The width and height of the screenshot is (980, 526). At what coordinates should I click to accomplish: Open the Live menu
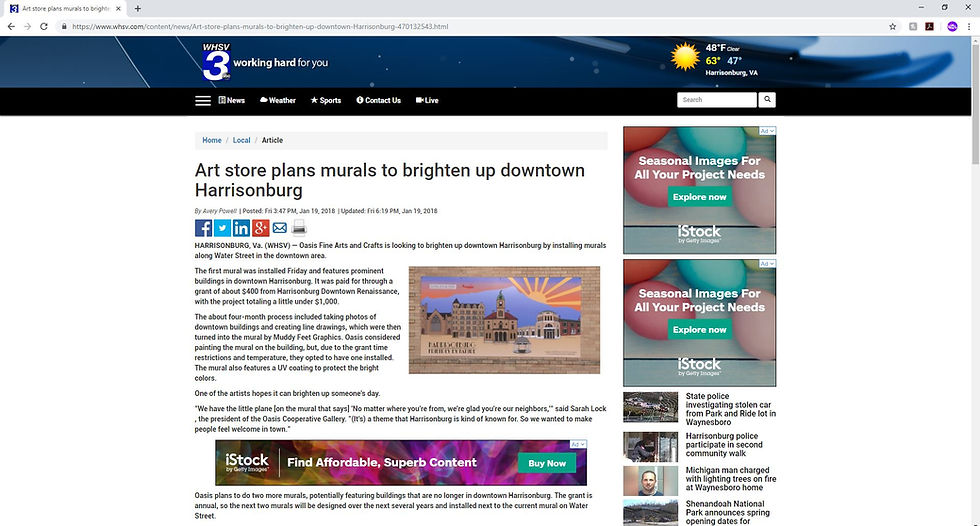point(428,100)
